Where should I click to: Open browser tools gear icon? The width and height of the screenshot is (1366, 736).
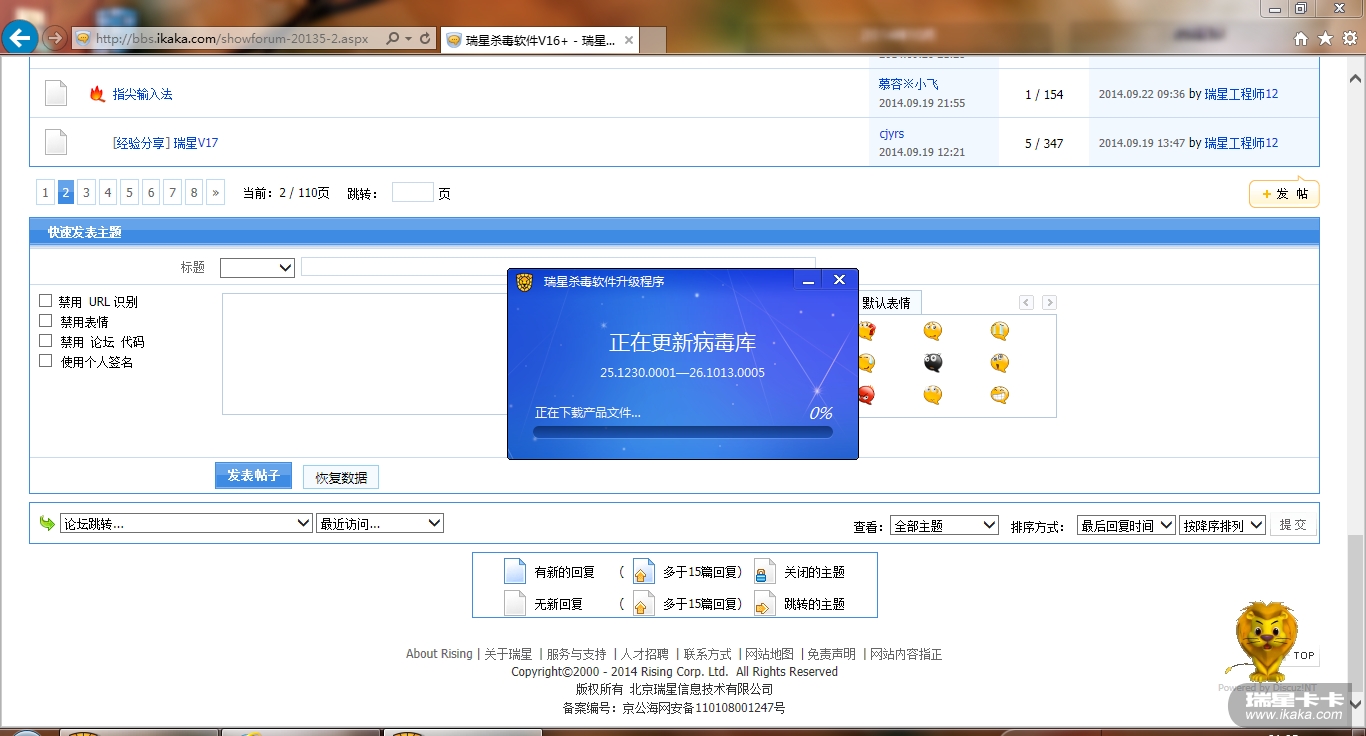(x=1349, y=39)
